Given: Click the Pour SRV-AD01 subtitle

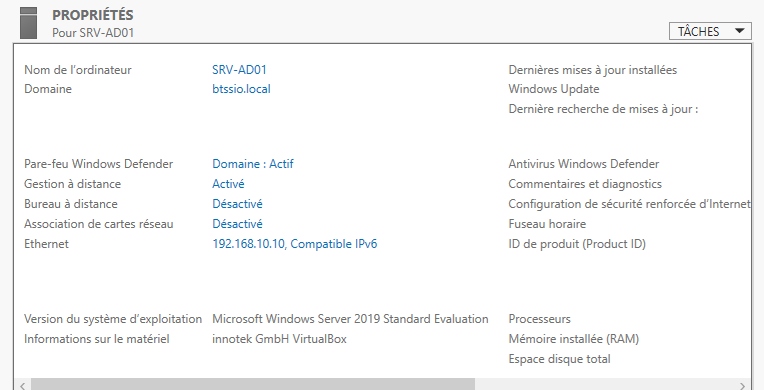Looking at the screenshot, I should click(93, 33).
